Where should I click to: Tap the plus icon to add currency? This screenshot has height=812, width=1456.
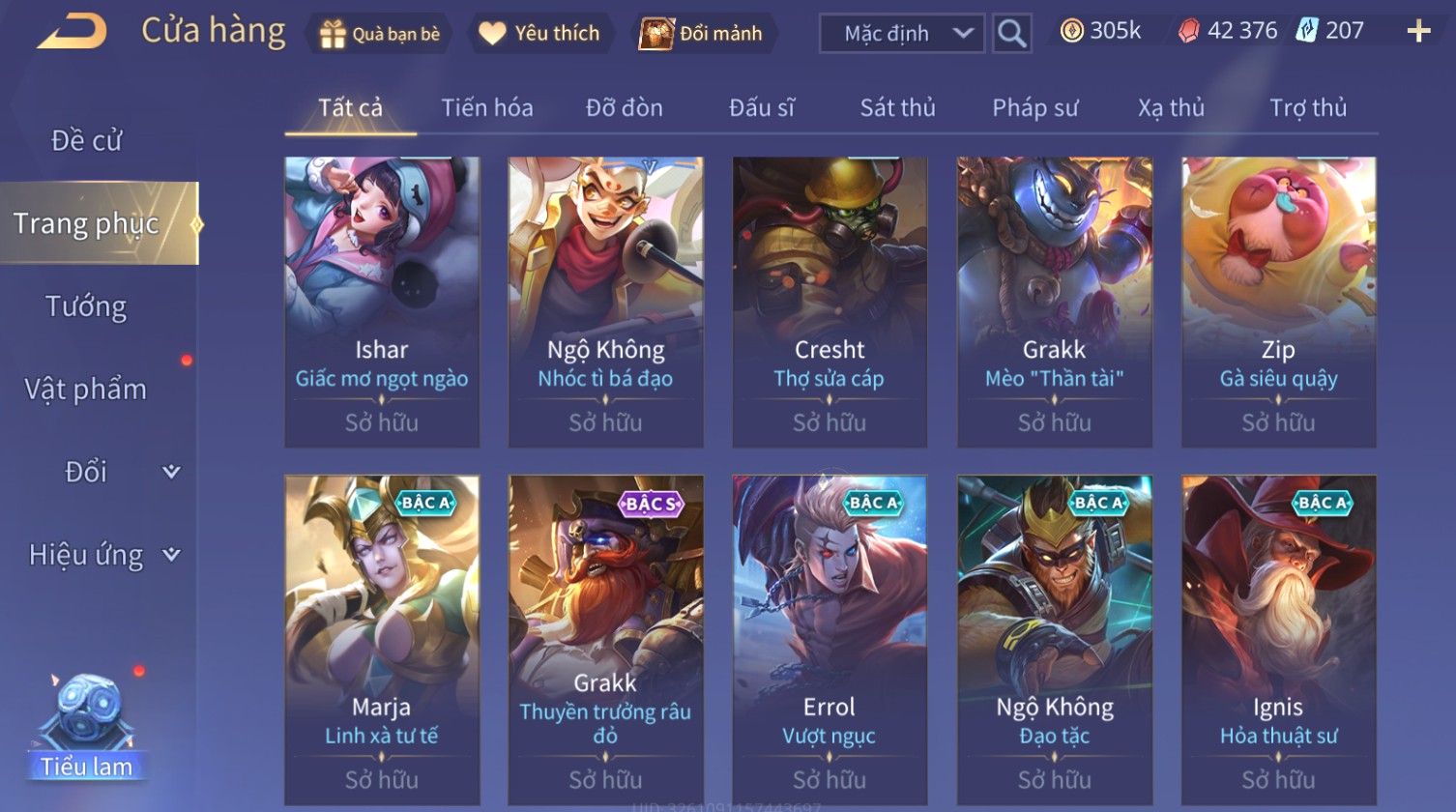pyautogui.click(x=1418, y=32)
